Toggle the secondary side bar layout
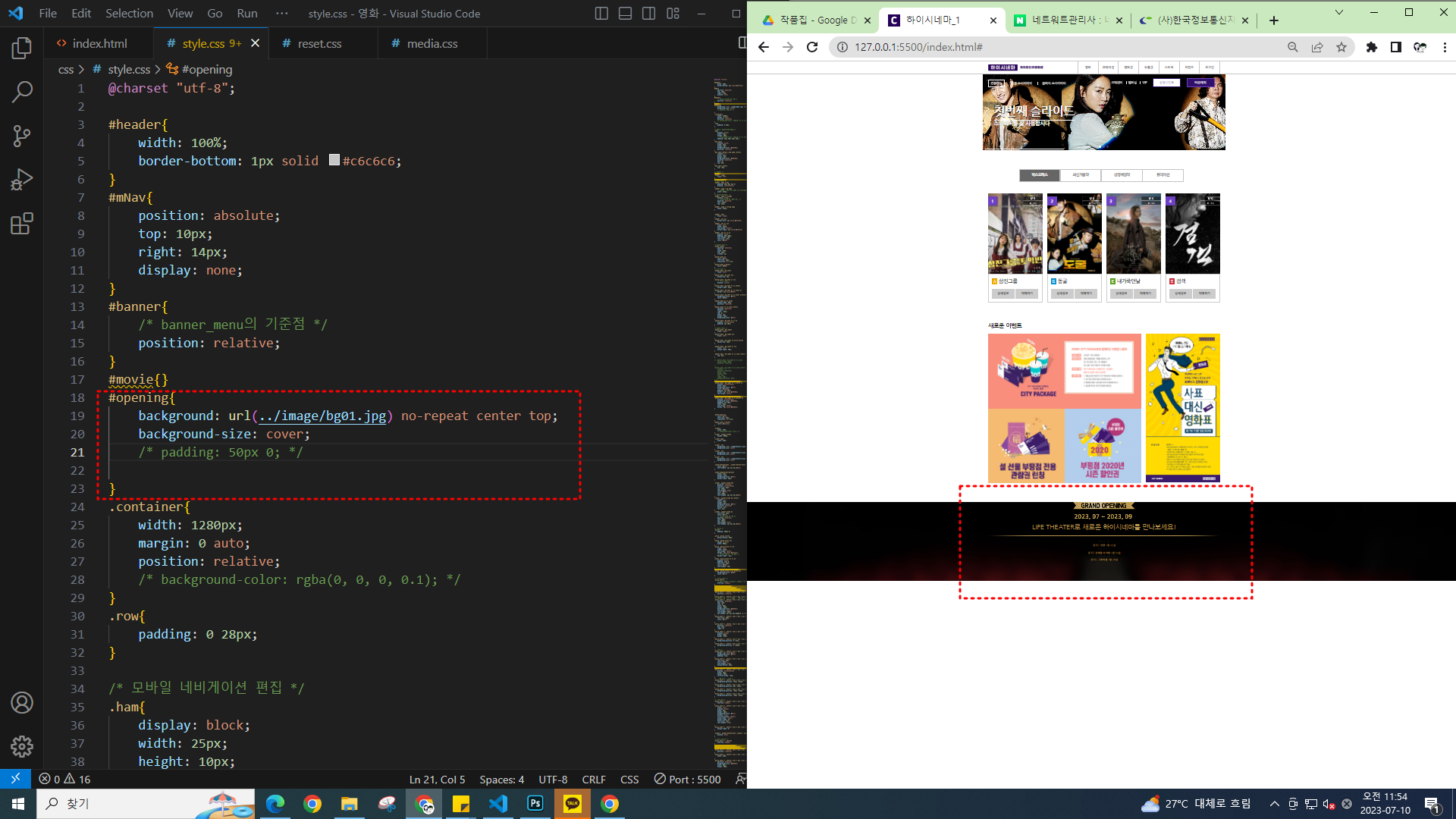 coord(648,14)
